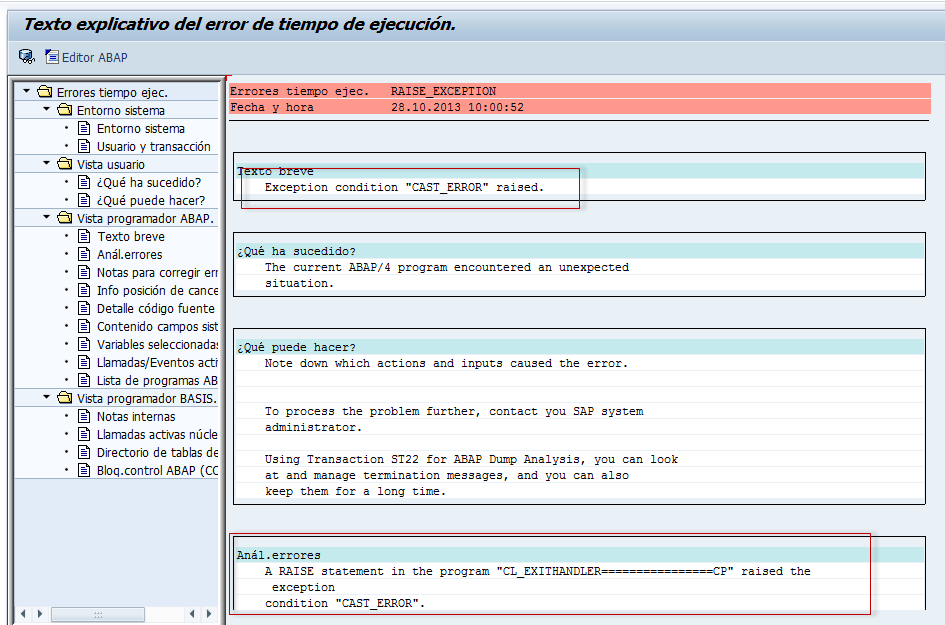
Task: Click the document icon beside ¿Qué ha sucedido?
Action: point(84,182)
